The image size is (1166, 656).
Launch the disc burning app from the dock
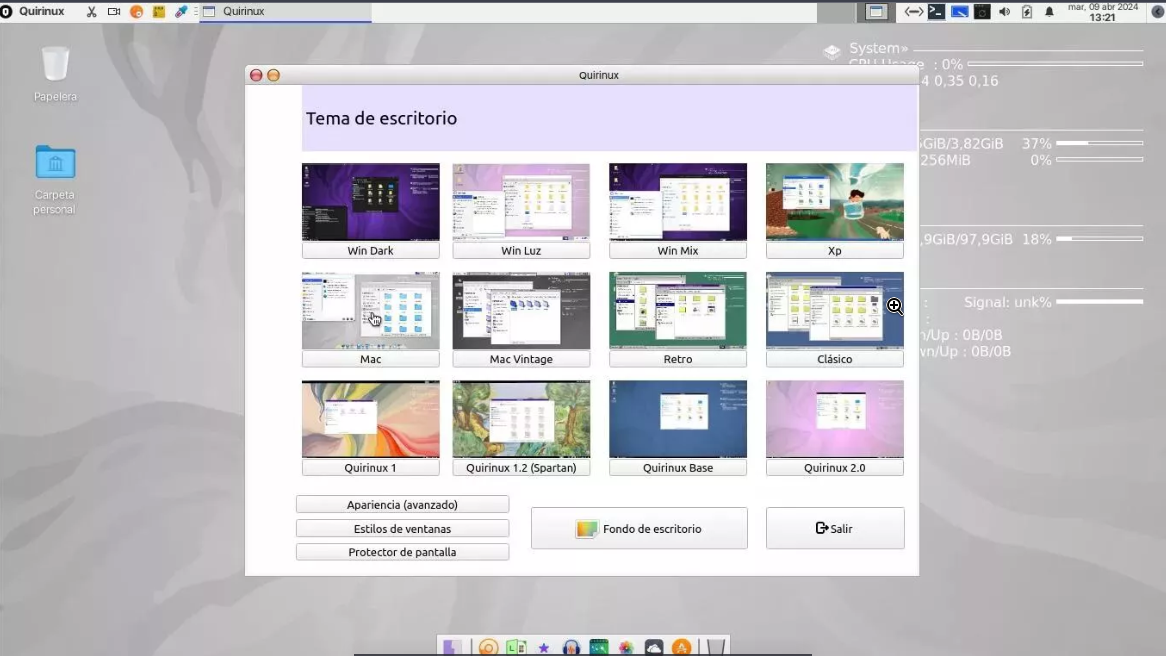tap(487, 647)
